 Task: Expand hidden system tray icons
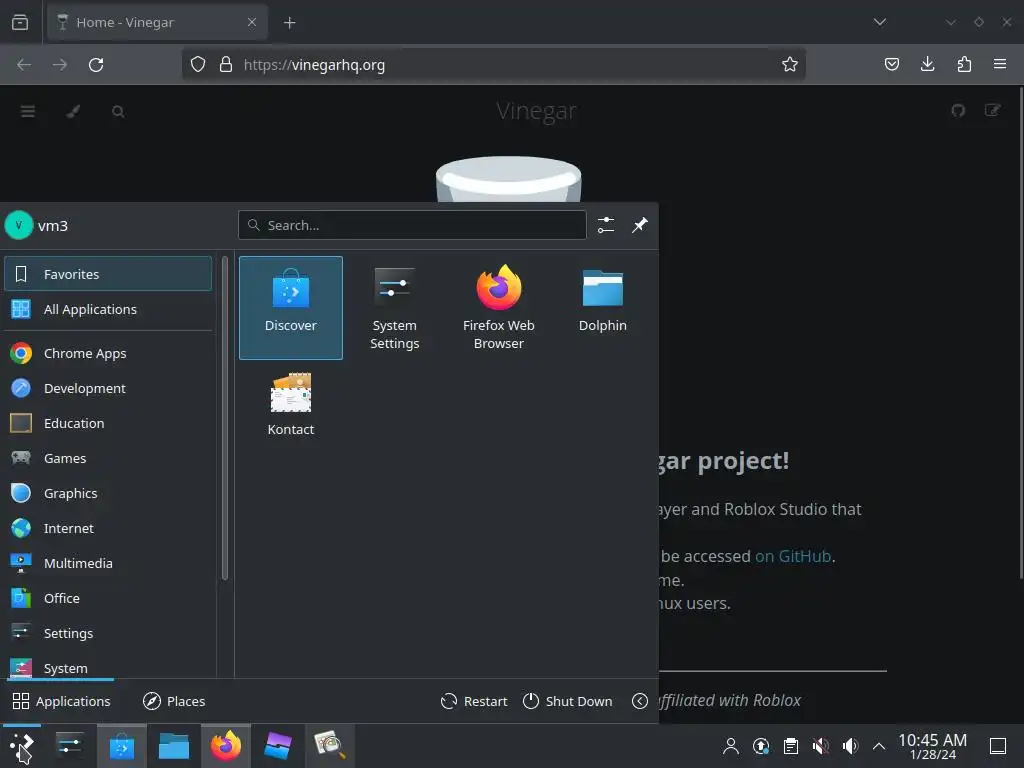point(879,746)
